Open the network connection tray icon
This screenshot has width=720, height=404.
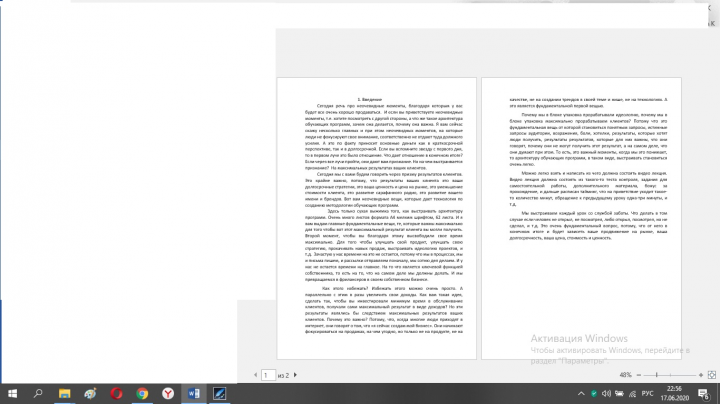coord(632,393)
